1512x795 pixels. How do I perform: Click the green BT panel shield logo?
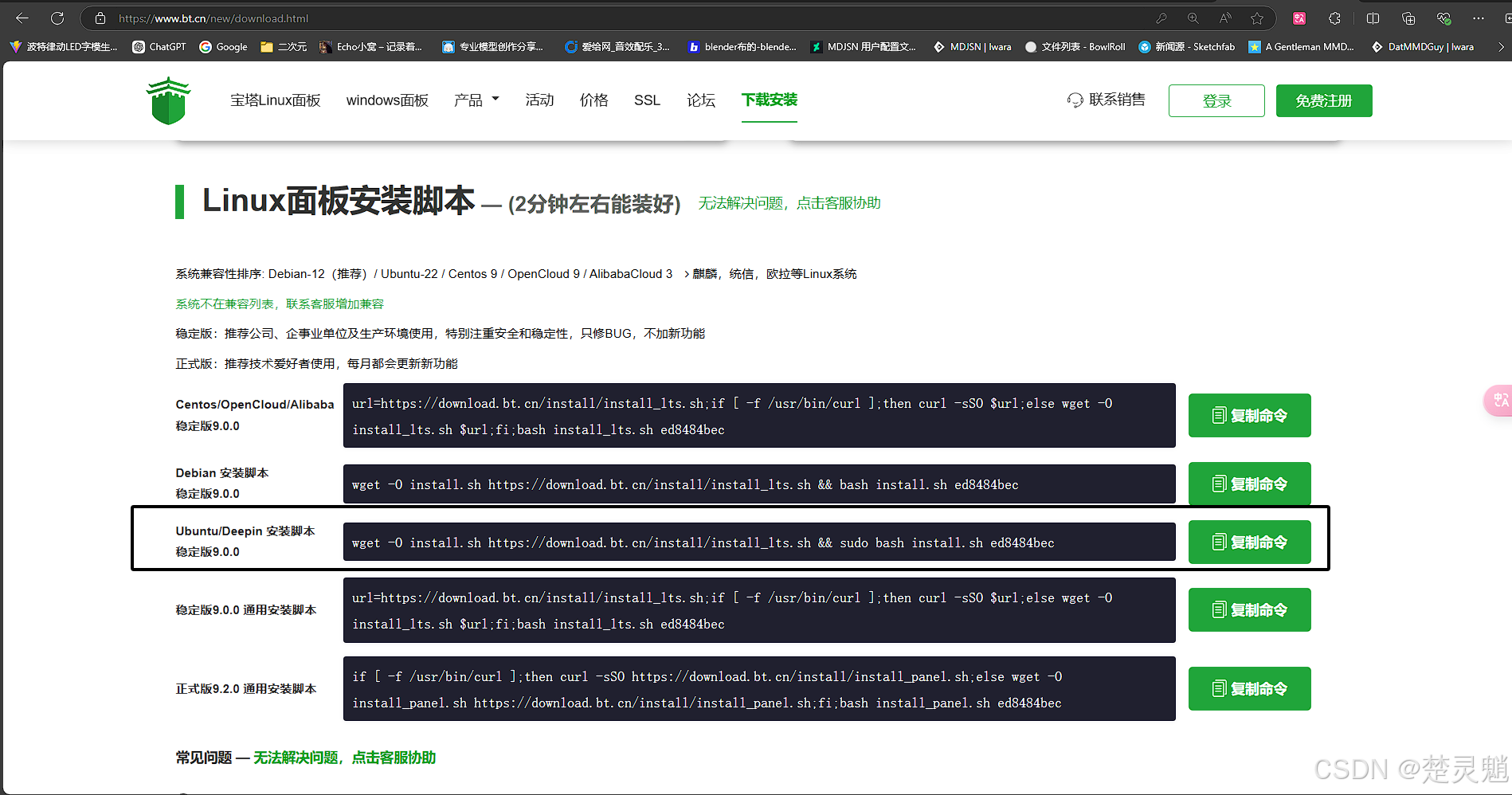click(x=168, y=100)
